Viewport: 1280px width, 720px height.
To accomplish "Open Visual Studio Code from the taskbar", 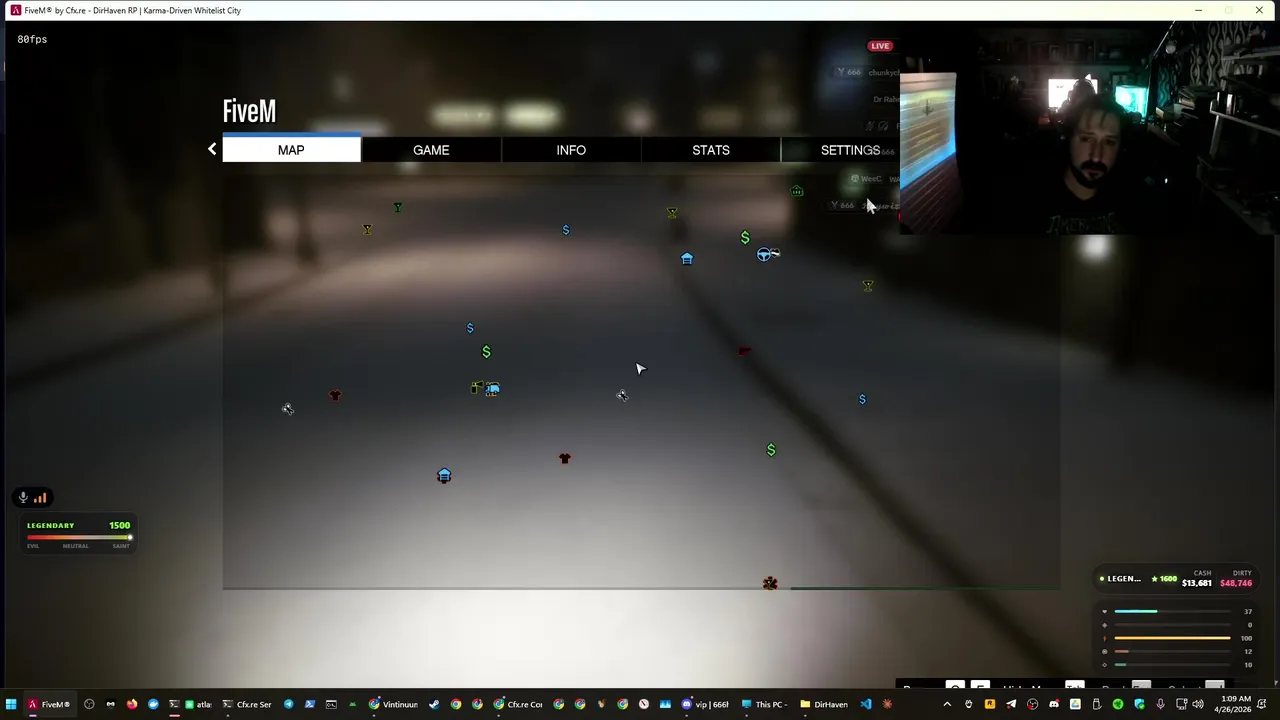I will coord(866,704).
